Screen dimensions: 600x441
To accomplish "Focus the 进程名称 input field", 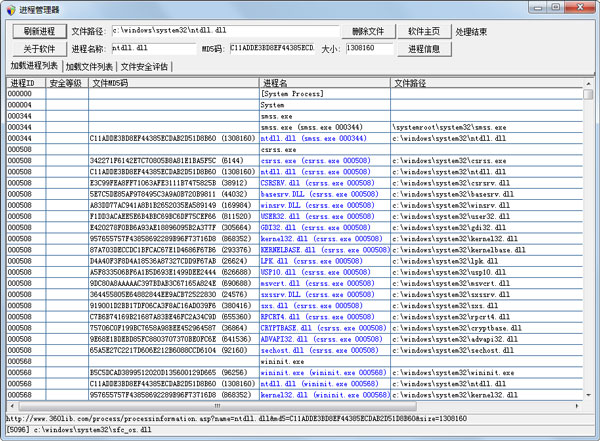I will [153, 49].
